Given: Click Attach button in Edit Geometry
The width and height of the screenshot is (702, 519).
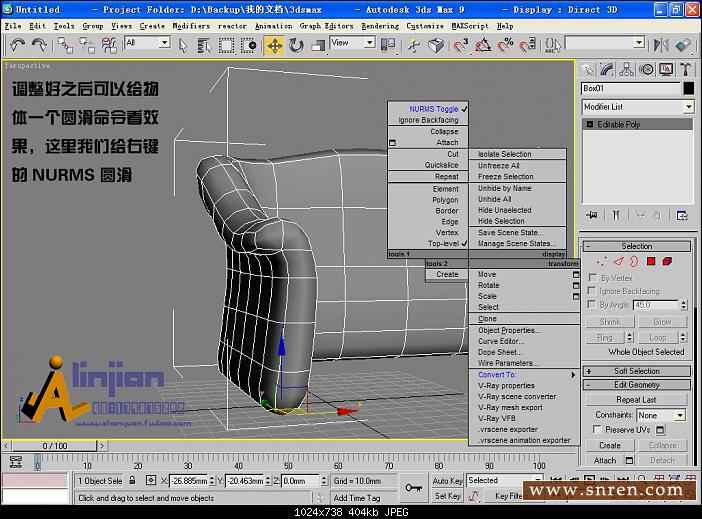Looking at the screenshot, I should 605,460.
